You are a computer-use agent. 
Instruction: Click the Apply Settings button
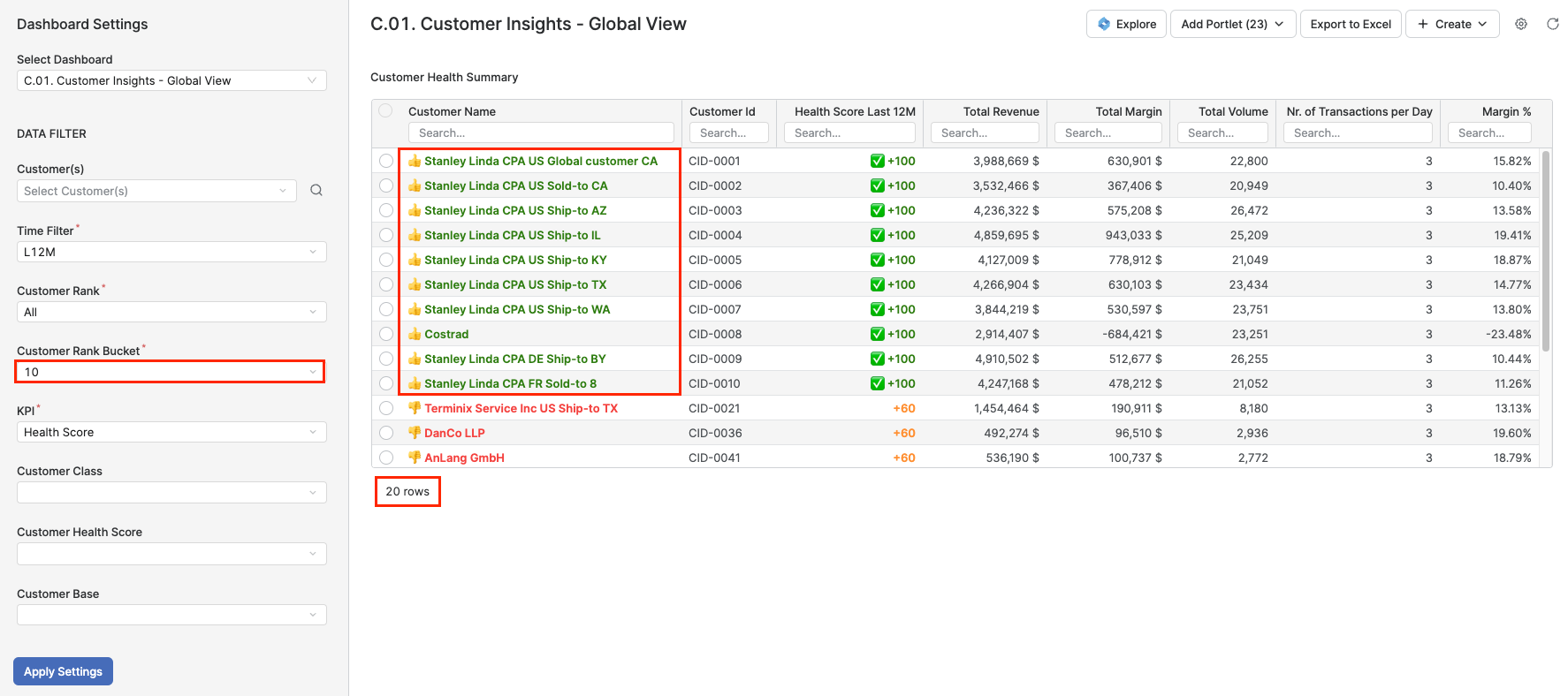click(63, 671)
